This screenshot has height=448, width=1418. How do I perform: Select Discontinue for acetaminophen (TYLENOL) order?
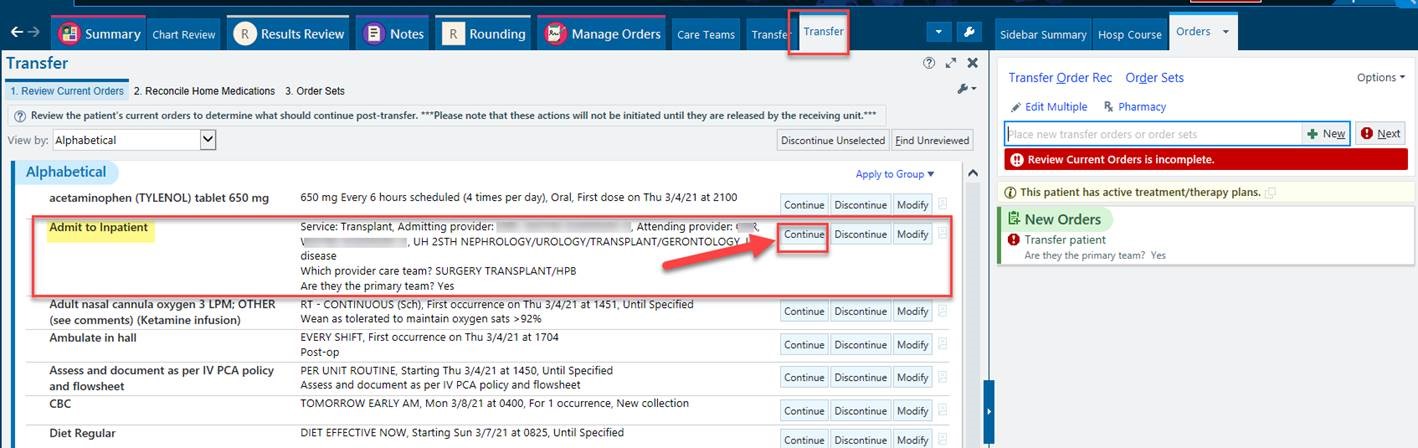tap(860, 204)
